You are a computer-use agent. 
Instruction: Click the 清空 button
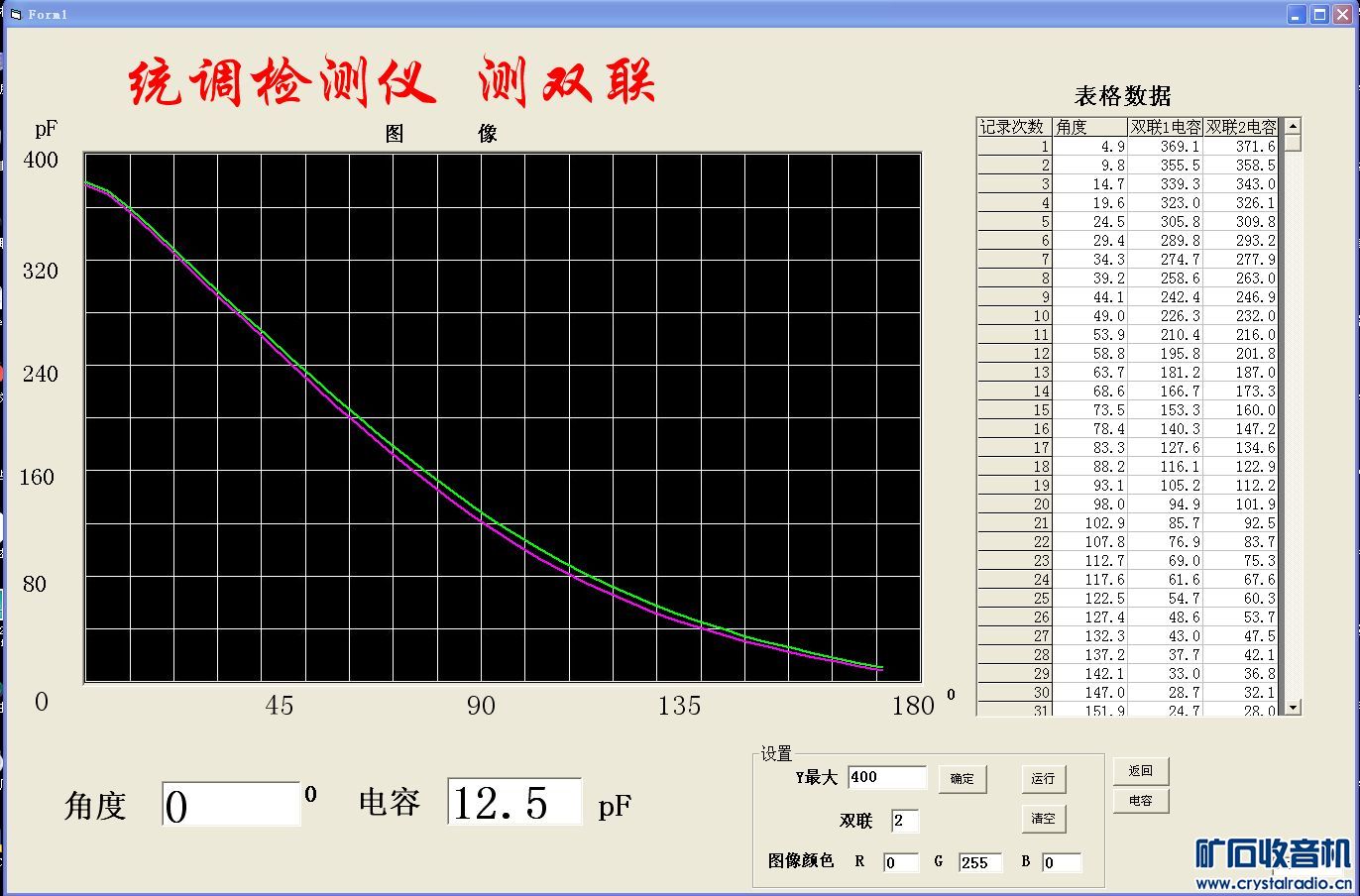[x=1043, y=819]
